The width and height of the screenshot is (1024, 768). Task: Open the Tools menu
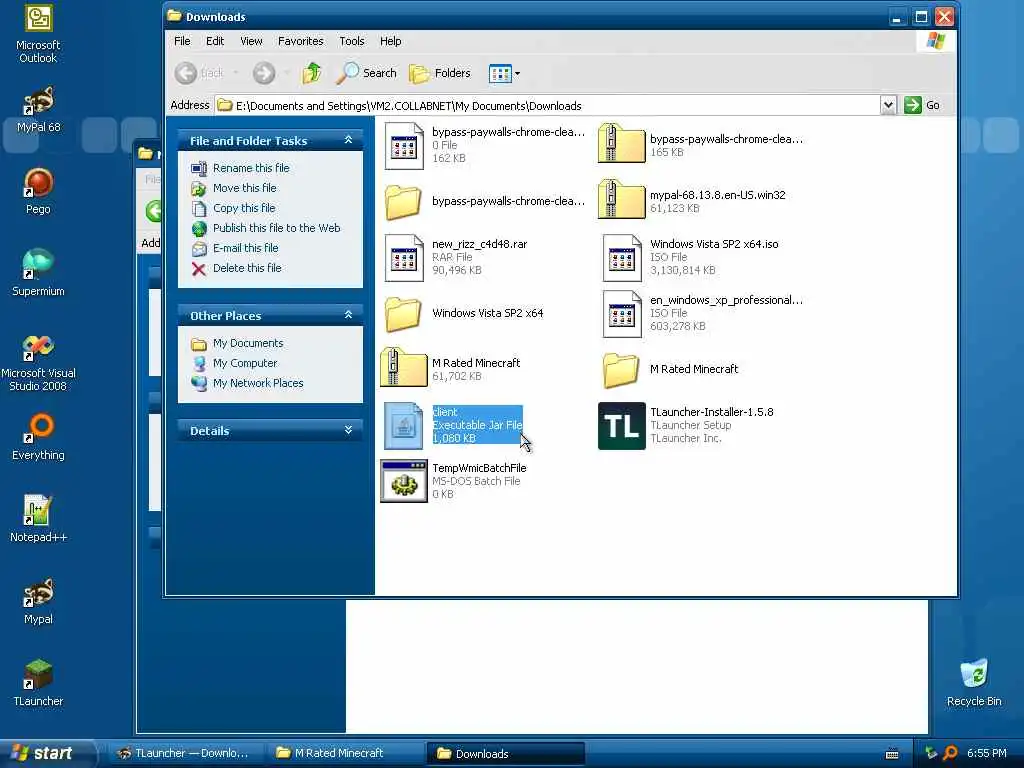pos(351,41)
